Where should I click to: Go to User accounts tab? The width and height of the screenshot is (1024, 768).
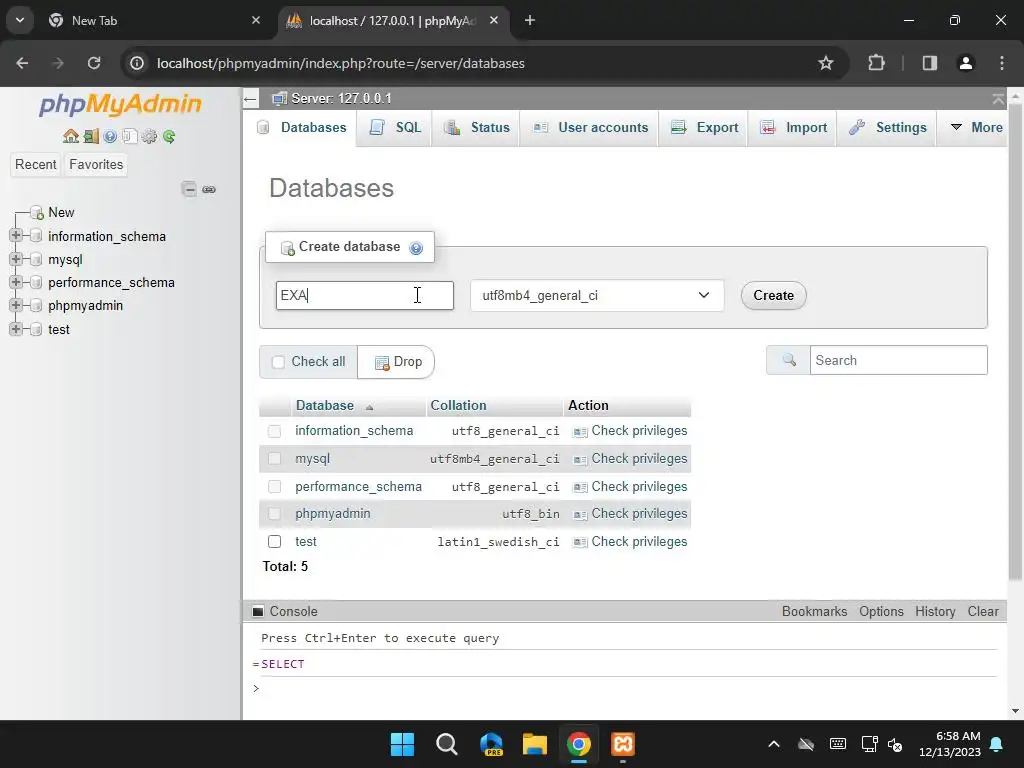click(590, 127)
